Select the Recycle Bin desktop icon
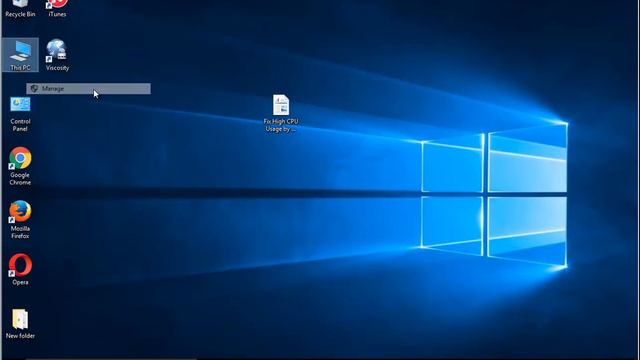This screenshot has height=360, width=640. click(20, 9)
